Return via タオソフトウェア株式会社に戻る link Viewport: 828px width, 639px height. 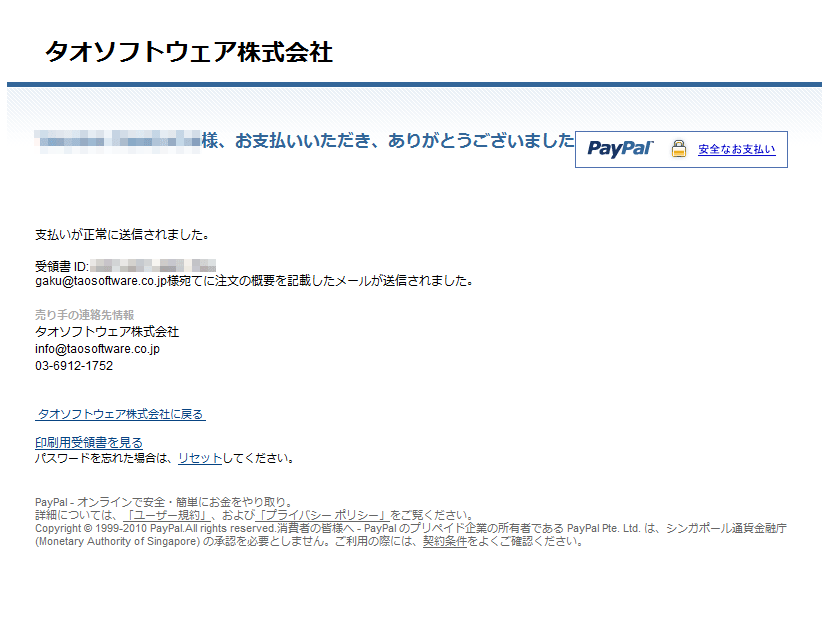coord(120,415)
